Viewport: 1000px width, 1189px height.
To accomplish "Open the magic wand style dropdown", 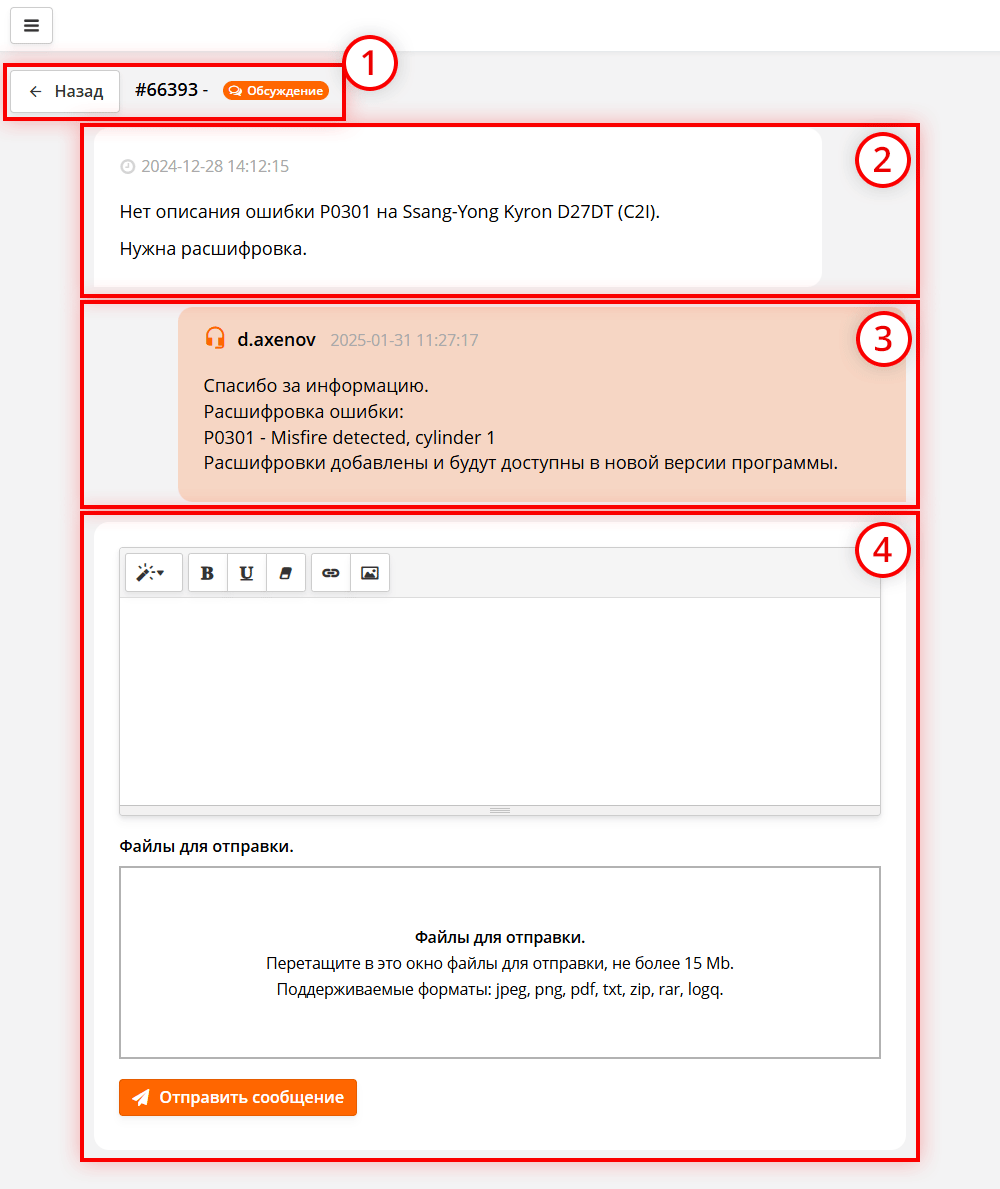I will tap(153, 573).
